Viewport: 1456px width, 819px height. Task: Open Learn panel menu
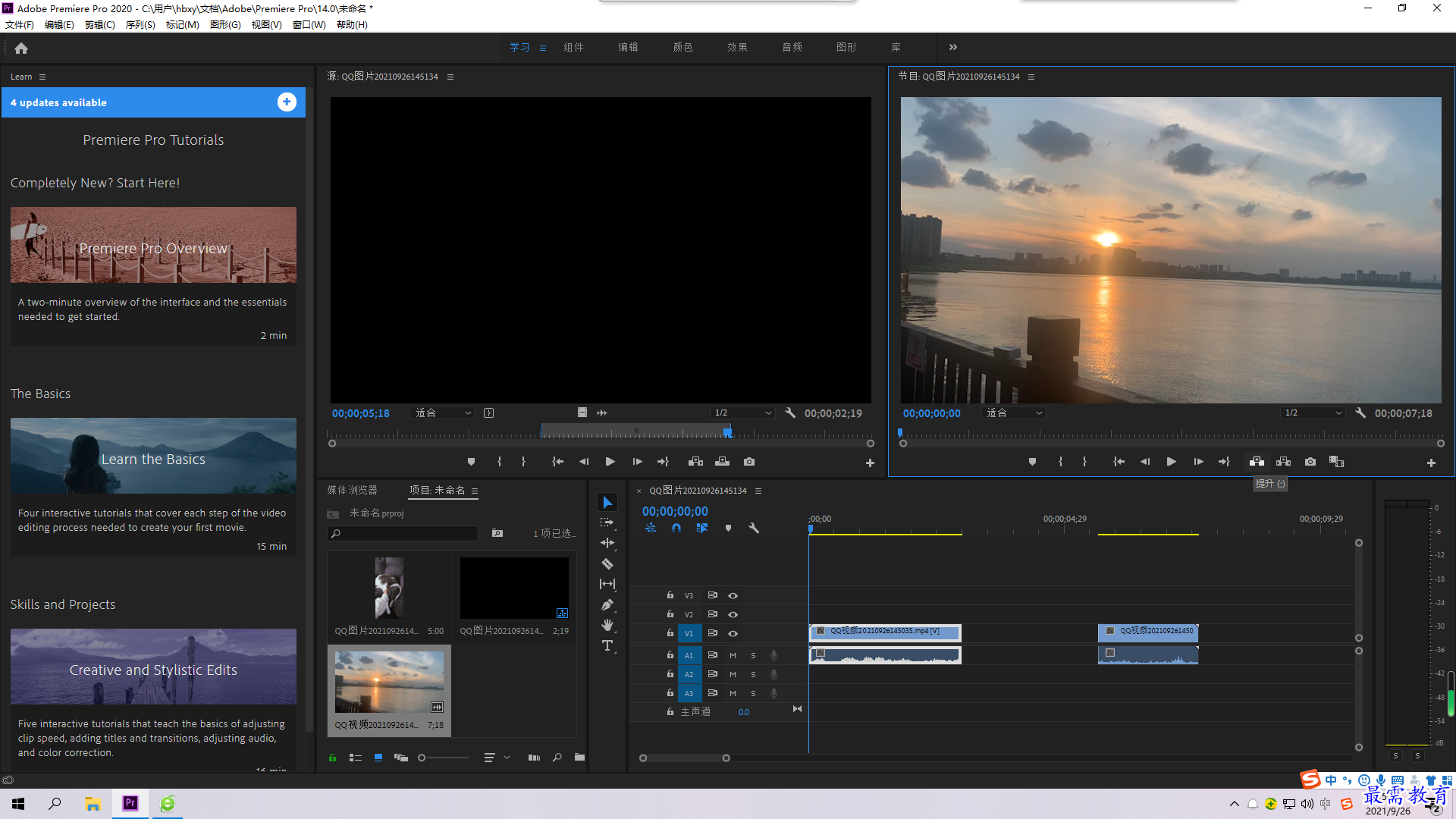click(42, 77)
